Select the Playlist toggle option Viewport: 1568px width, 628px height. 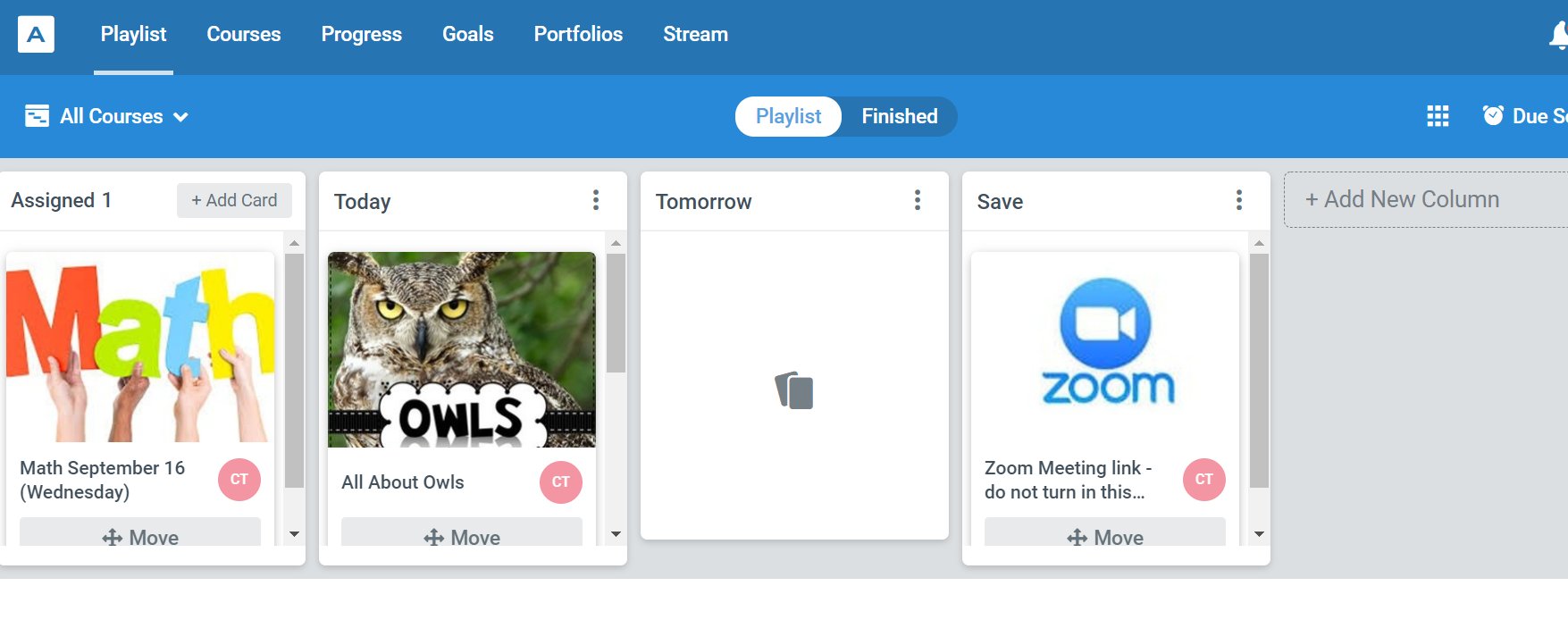pos(788,116)
